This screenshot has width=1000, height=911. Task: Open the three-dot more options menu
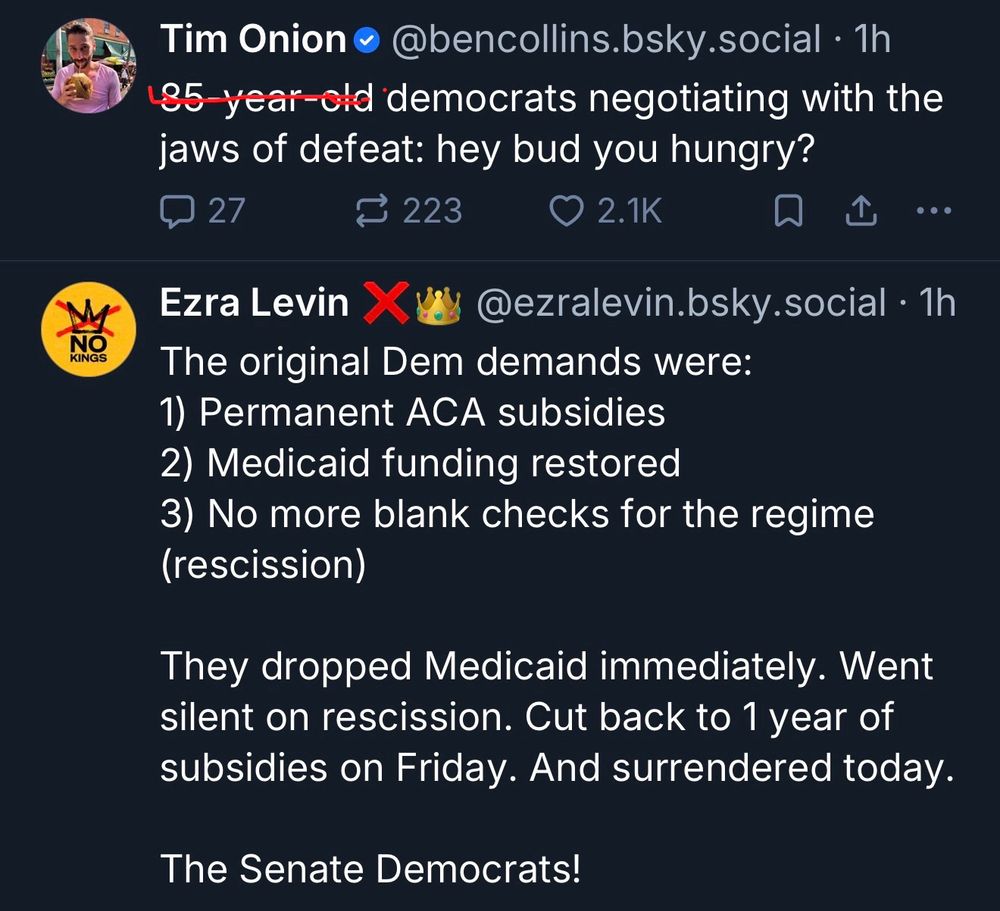[x=934, y=210]
